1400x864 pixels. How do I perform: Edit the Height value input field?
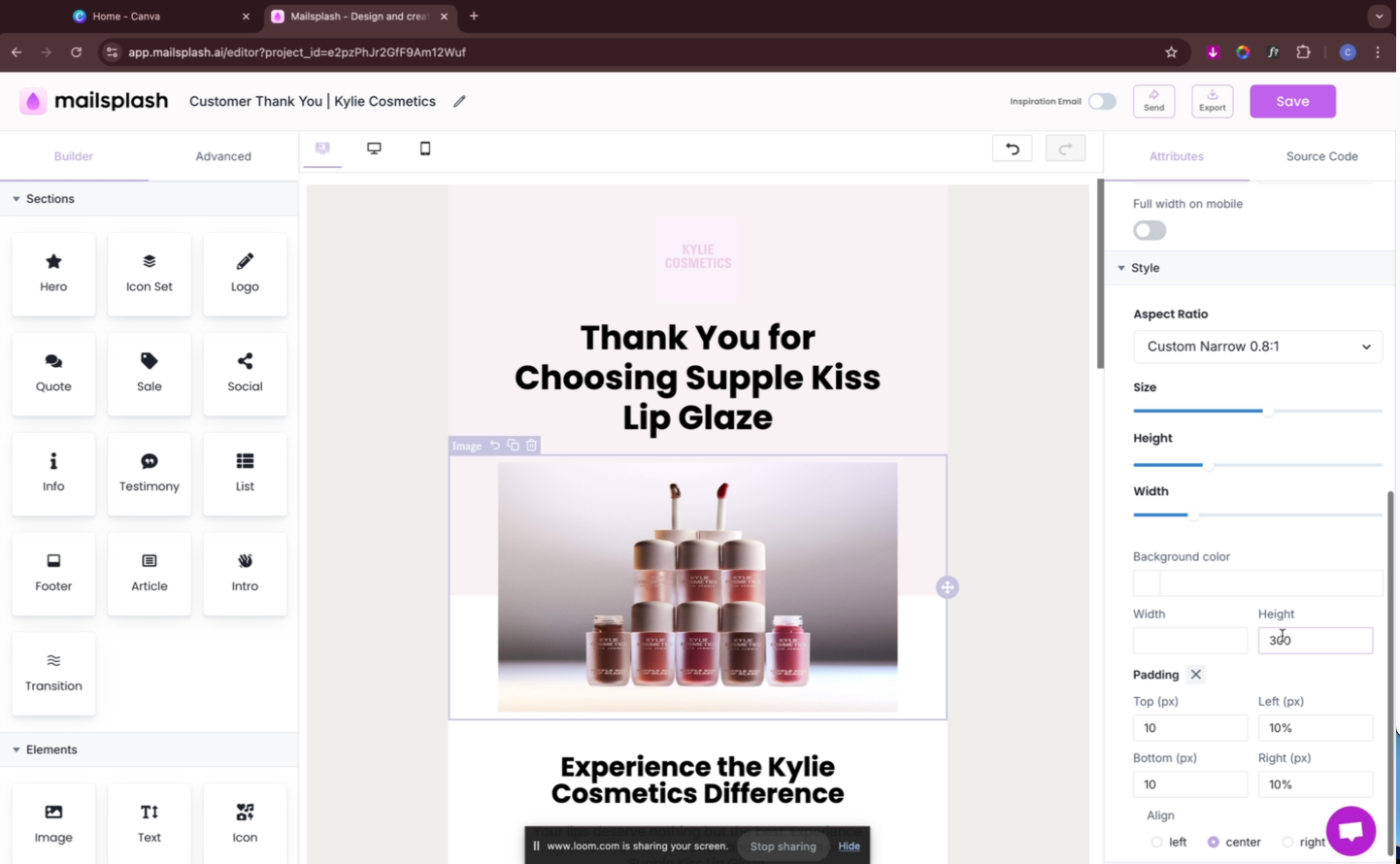pos(1315,640)
